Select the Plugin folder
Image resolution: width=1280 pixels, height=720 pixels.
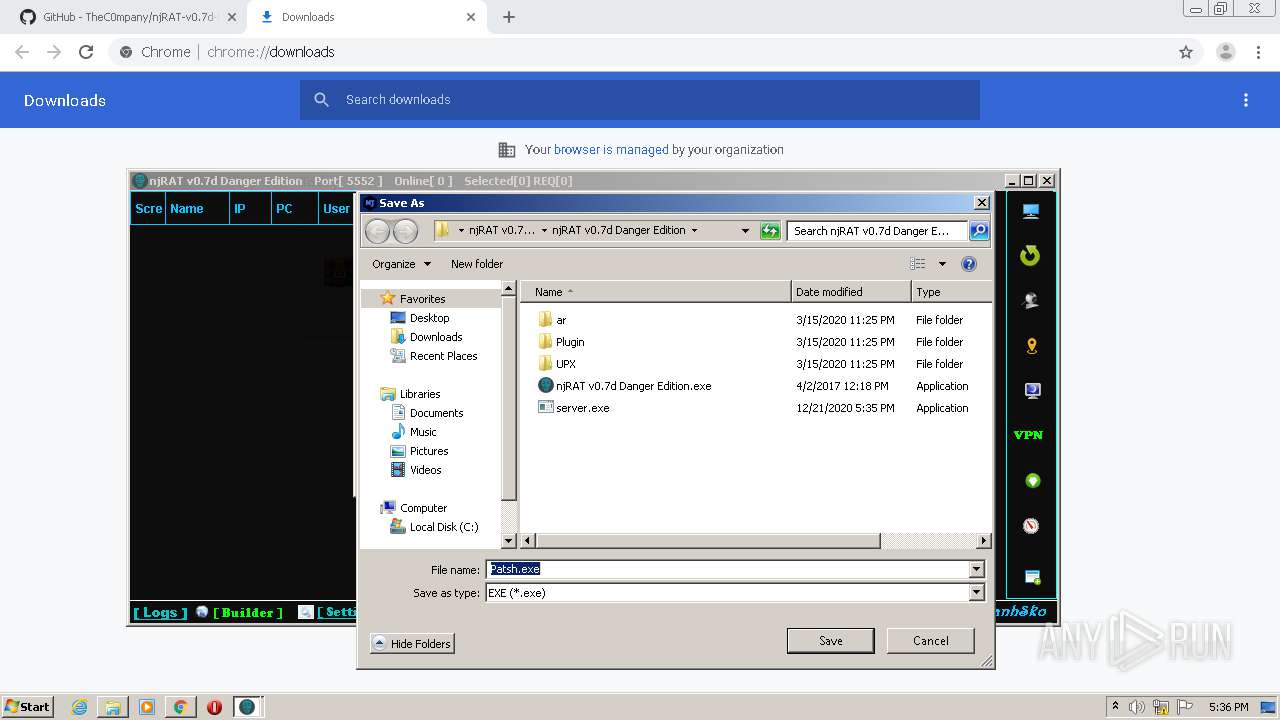coord(569,342)
